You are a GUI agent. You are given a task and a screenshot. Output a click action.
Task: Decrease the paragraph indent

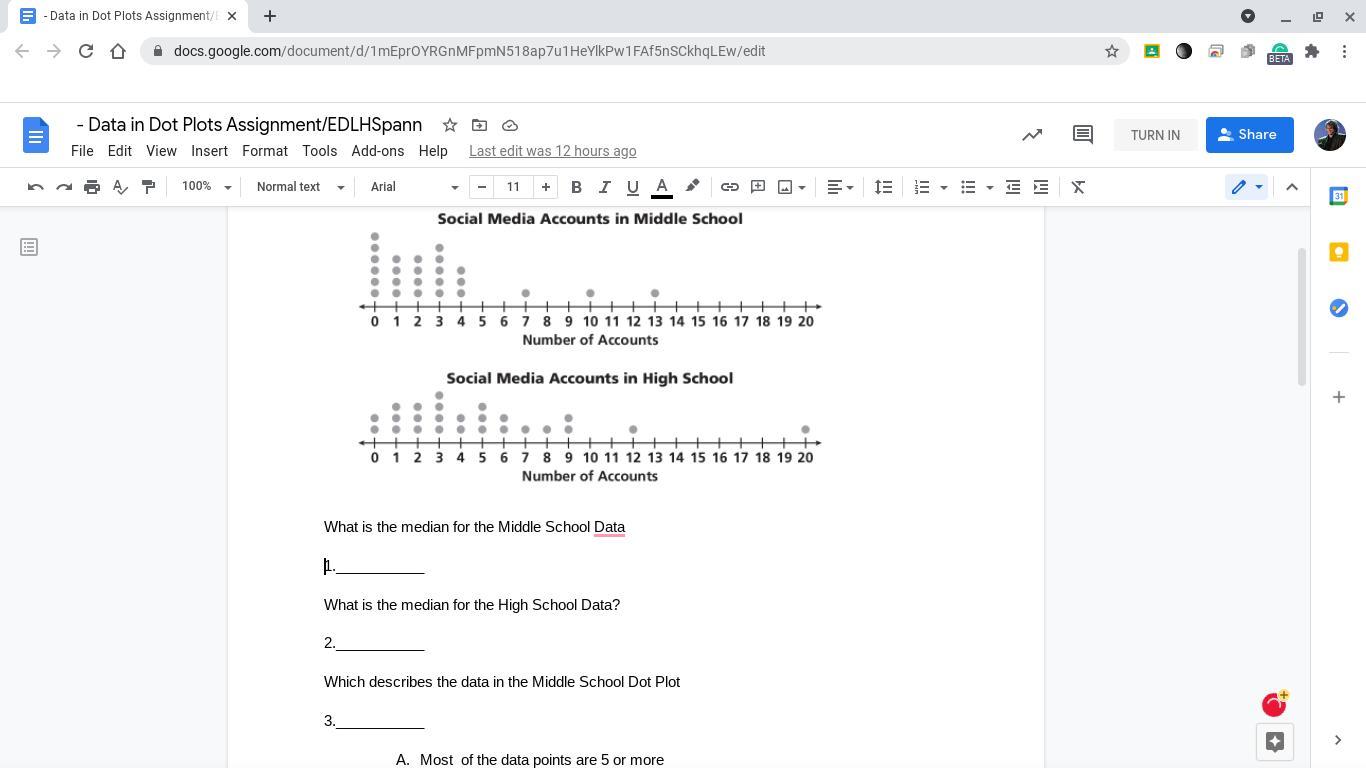pos(1013,187)
